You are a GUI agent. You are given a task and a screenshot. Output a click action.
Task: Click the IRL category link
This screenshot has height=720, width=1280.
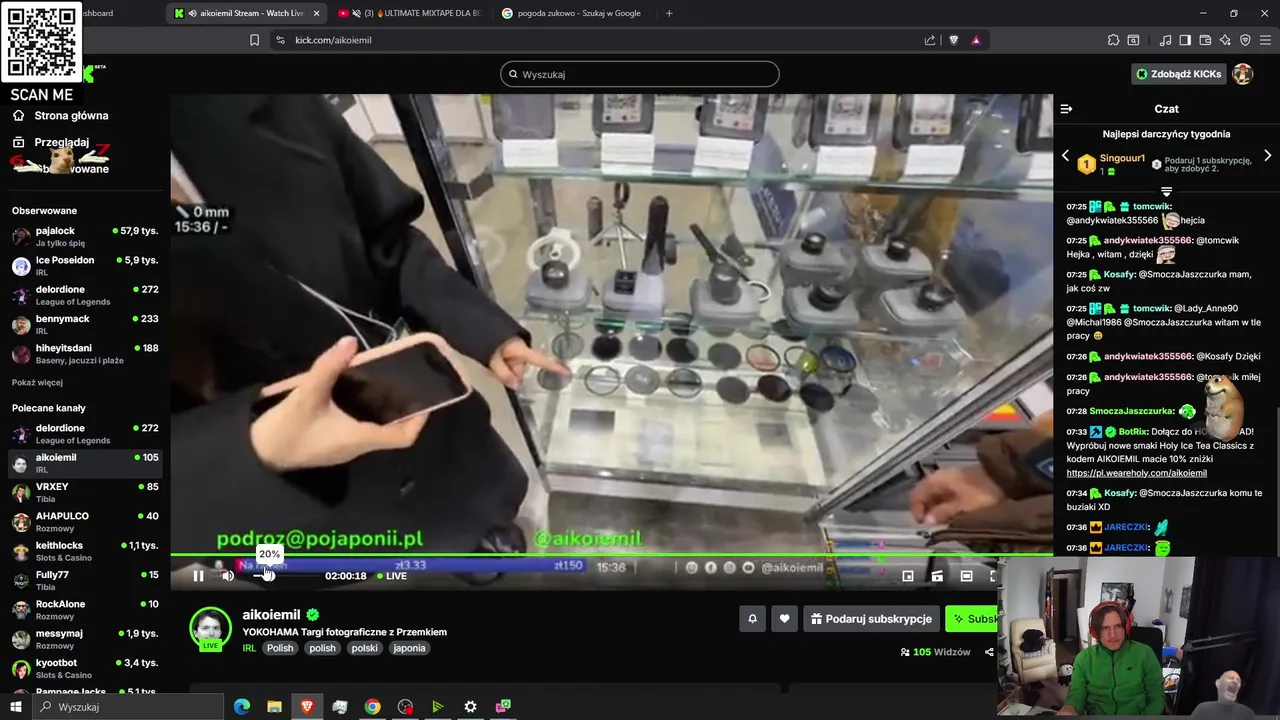pos(249,648)
